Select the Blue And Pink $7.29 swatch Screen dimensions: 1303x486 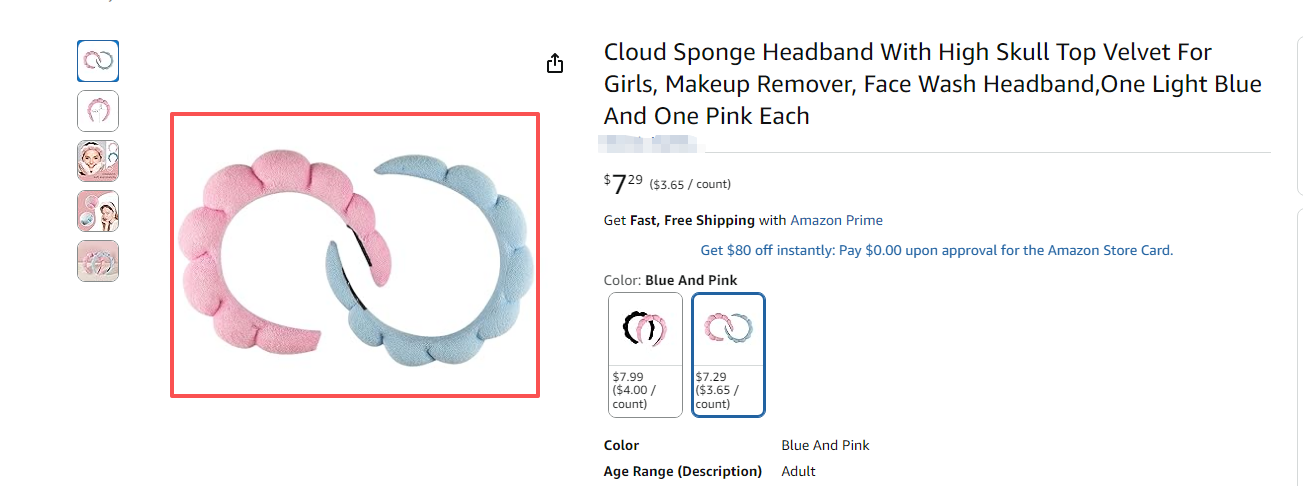click(729, 354)
